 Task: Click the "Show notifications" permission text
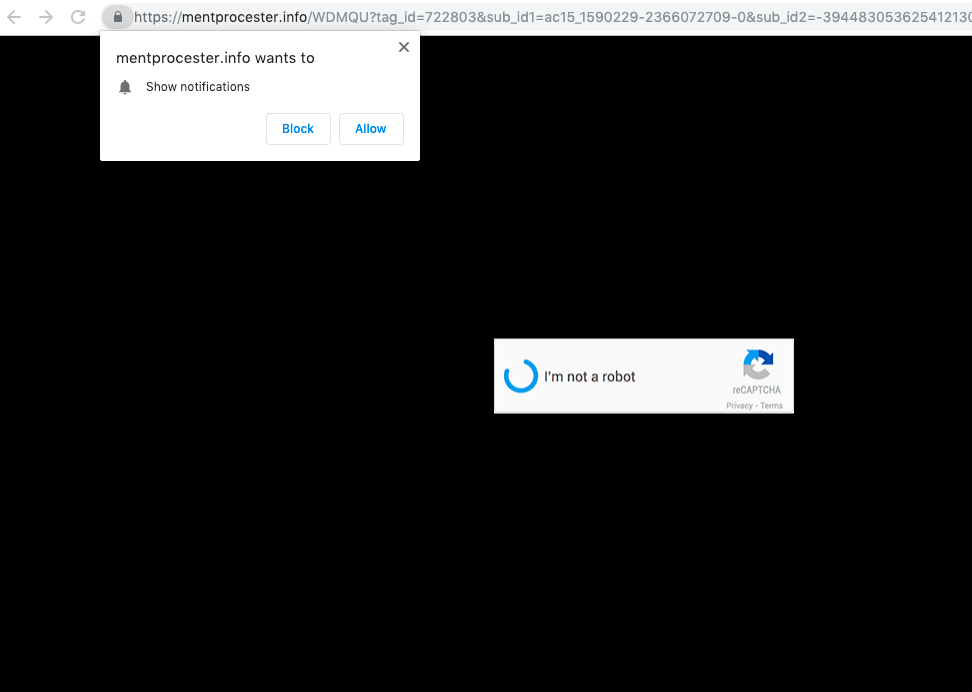[x=198, y=87]
